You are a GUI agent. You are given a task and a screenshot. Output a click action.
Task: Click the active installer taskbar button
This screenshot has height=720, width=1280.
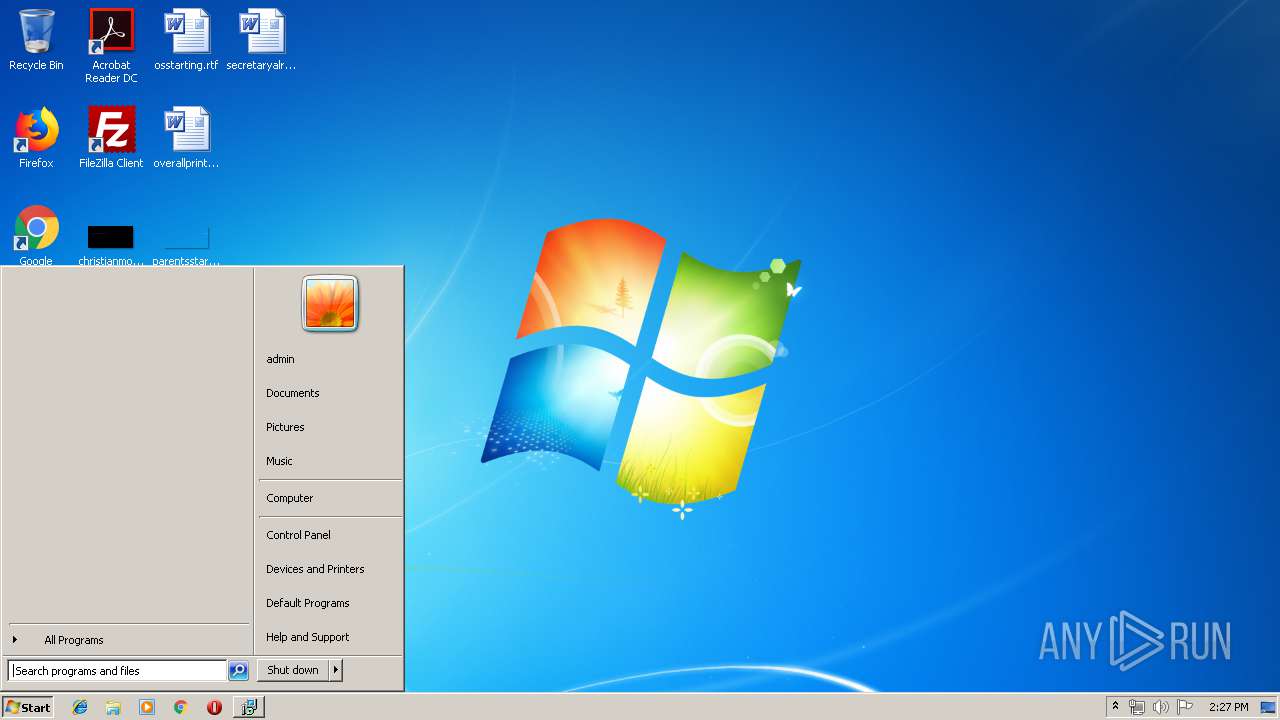[248, 707]
